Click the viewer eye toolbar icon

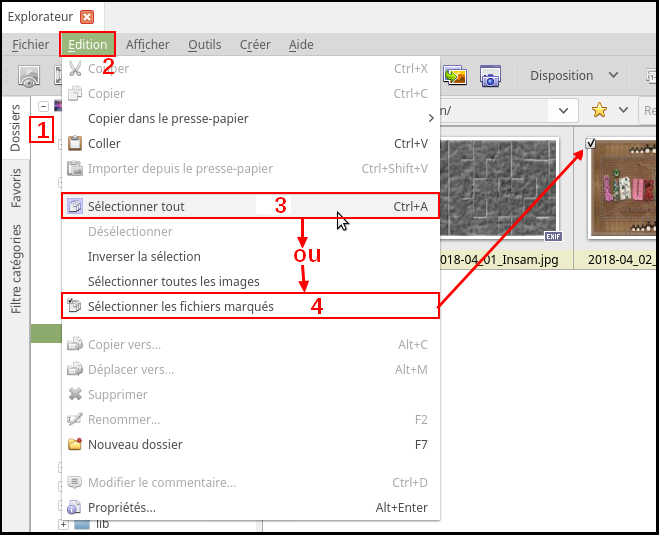(29, 76)
